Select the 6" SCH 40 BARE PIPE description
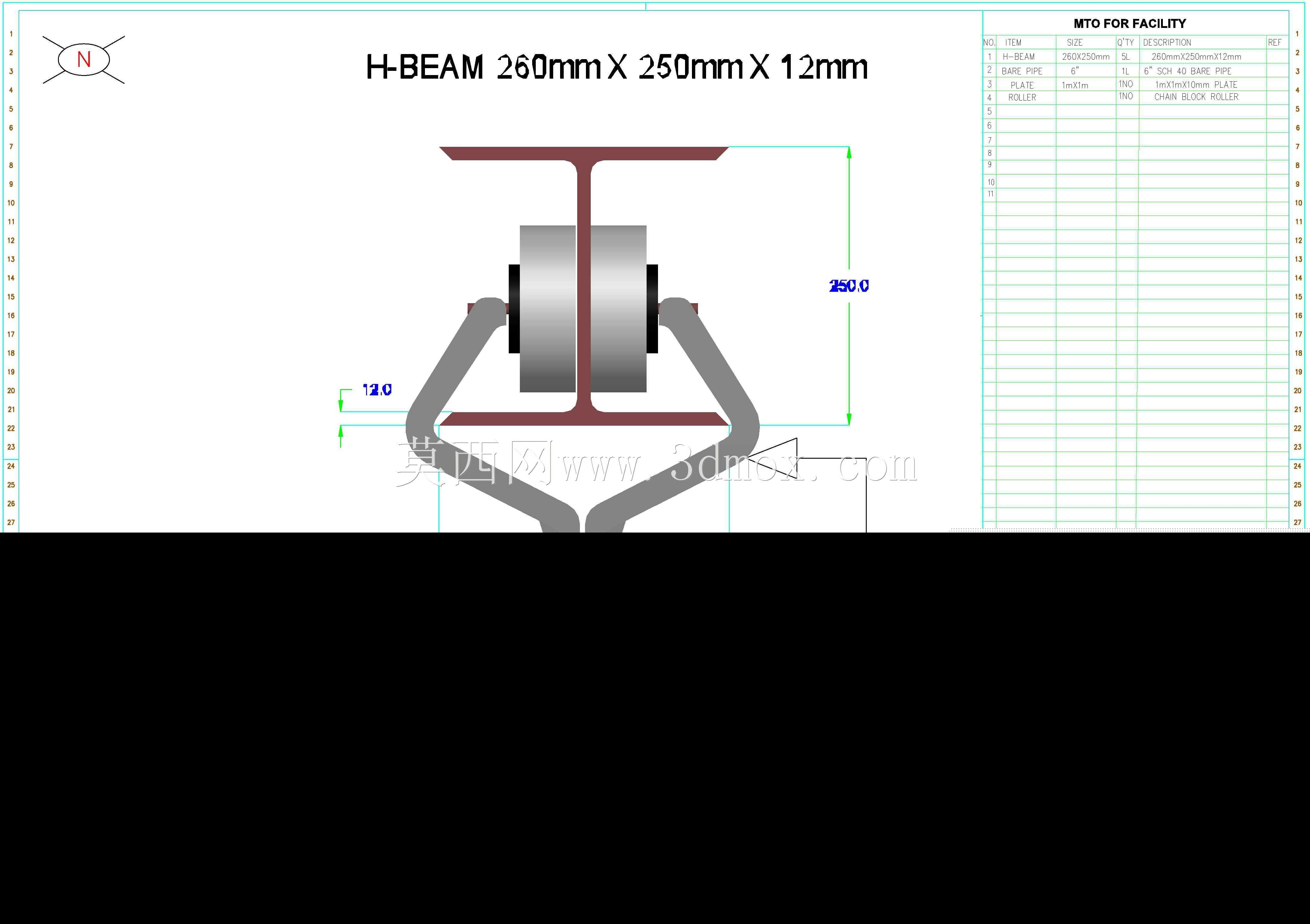 [1188, 71]
